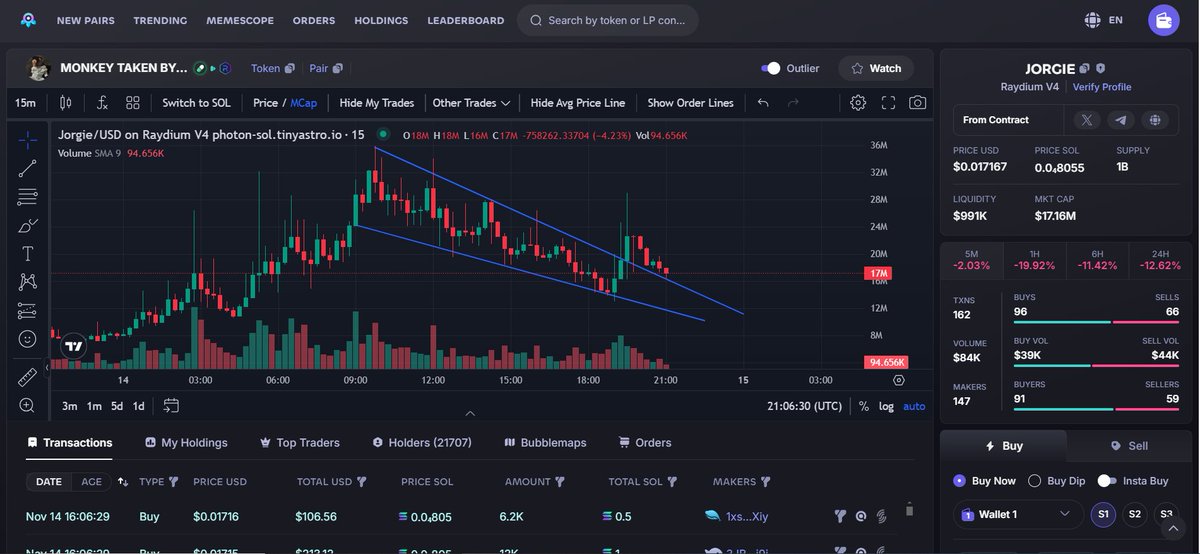Image resolution: width=1200 pixels, height=554 pixels.
Task: Open the Bubblemaps tab
Action: click(x=545, y=442)
